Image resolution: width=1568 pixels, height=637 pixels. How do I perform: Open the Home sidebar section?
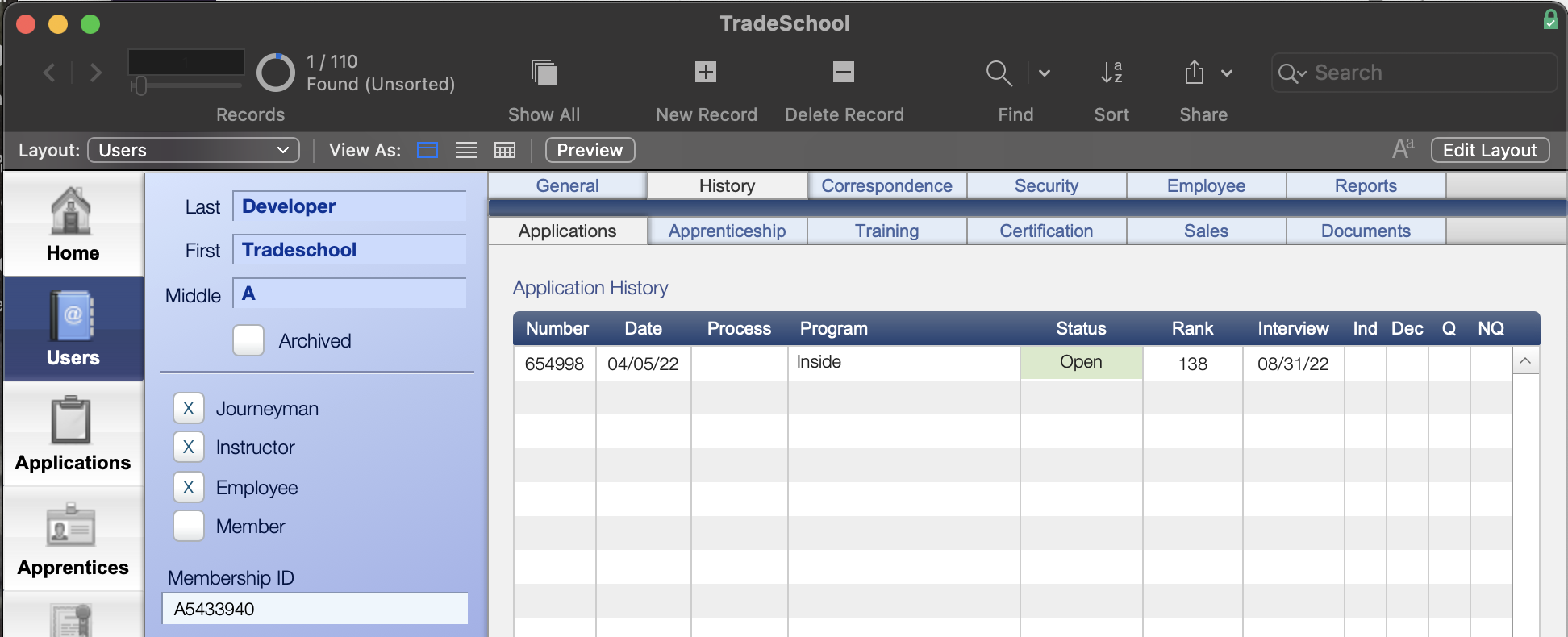73,224
